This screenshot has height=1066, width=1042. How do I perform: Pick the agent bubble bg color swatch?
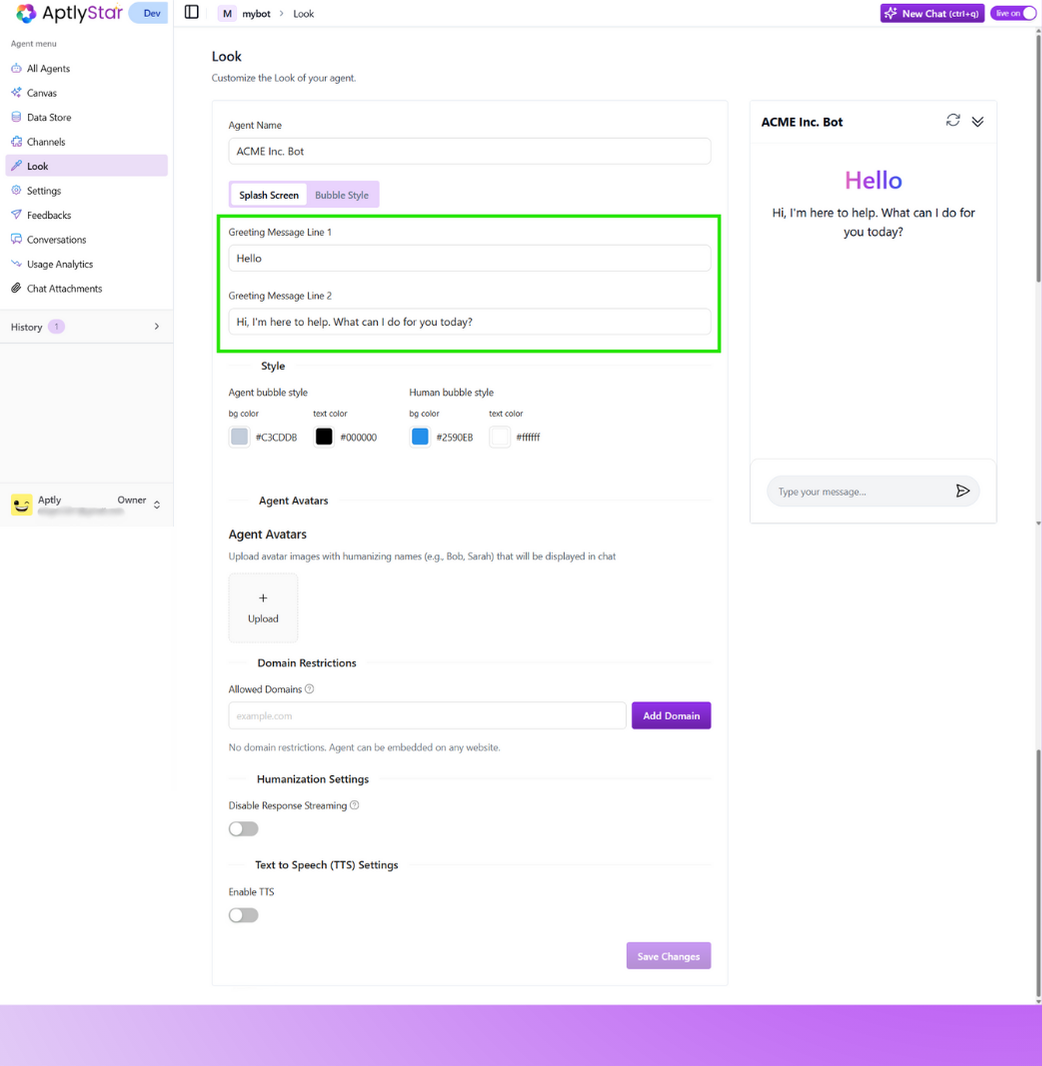pos(239,436)
